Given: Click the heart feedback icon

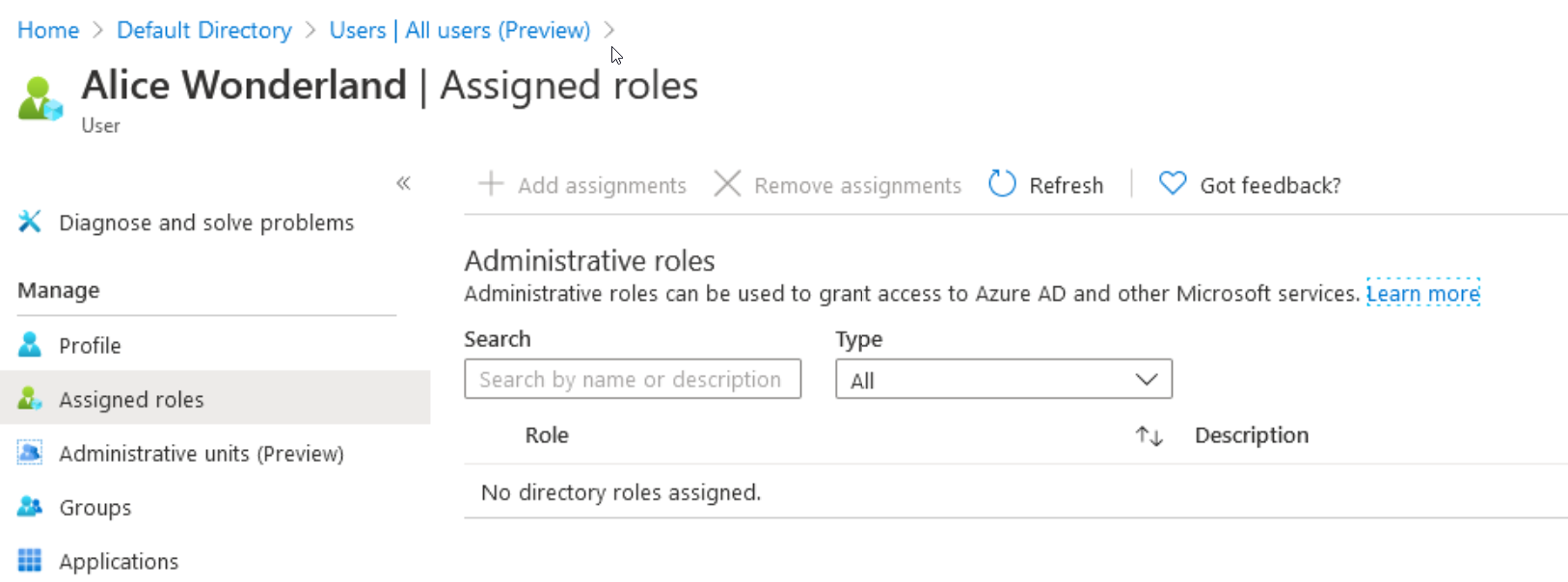Looking at the screenshot, I should coord(1172,184).
